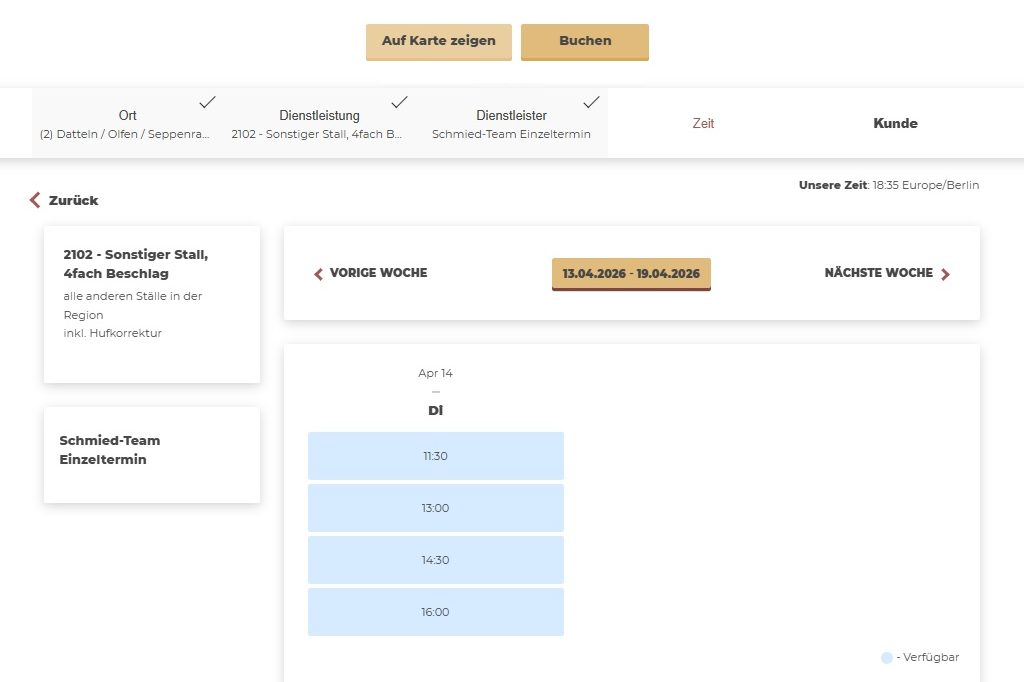Click the checkmark on the Dienstleister step
This screenshot has height=682, width=1024.
click(591, 102)
